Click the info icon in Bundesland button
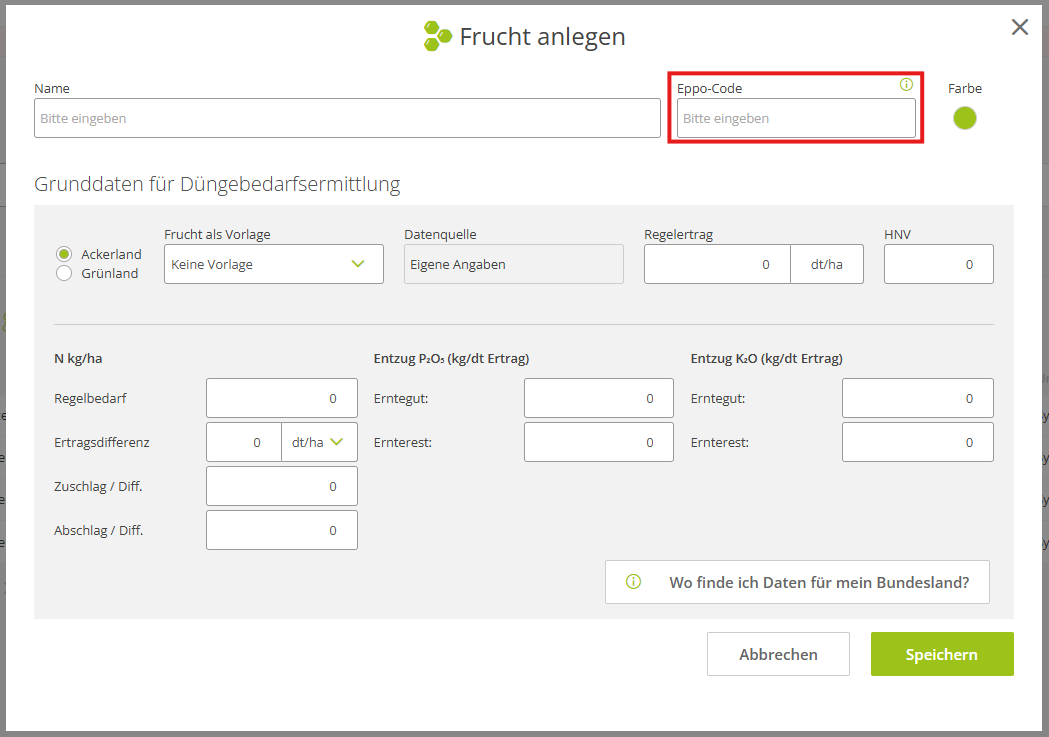 (633, 582)
